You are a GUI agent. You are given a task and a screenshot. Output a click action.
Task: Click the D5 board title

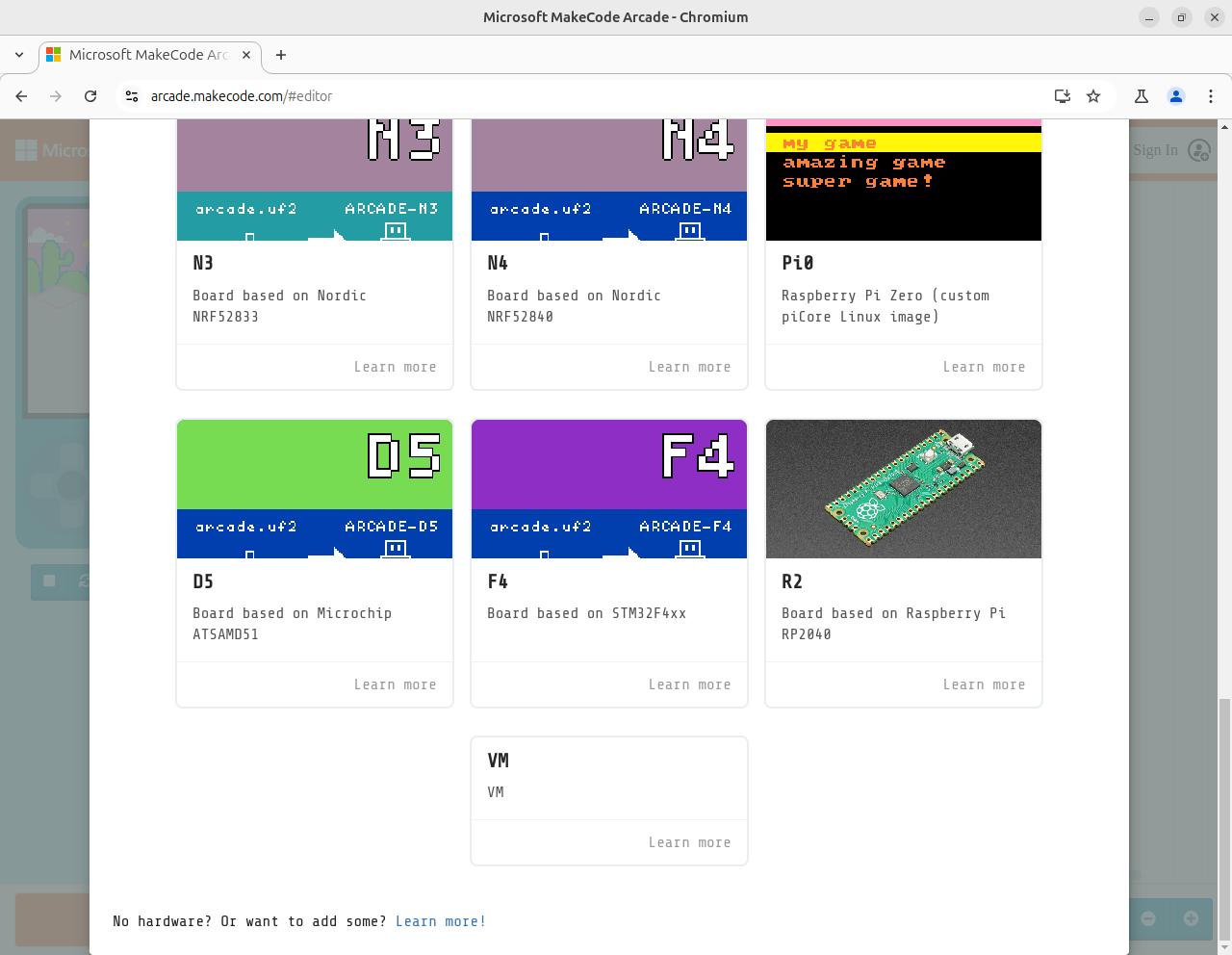(x=203, y=581)
